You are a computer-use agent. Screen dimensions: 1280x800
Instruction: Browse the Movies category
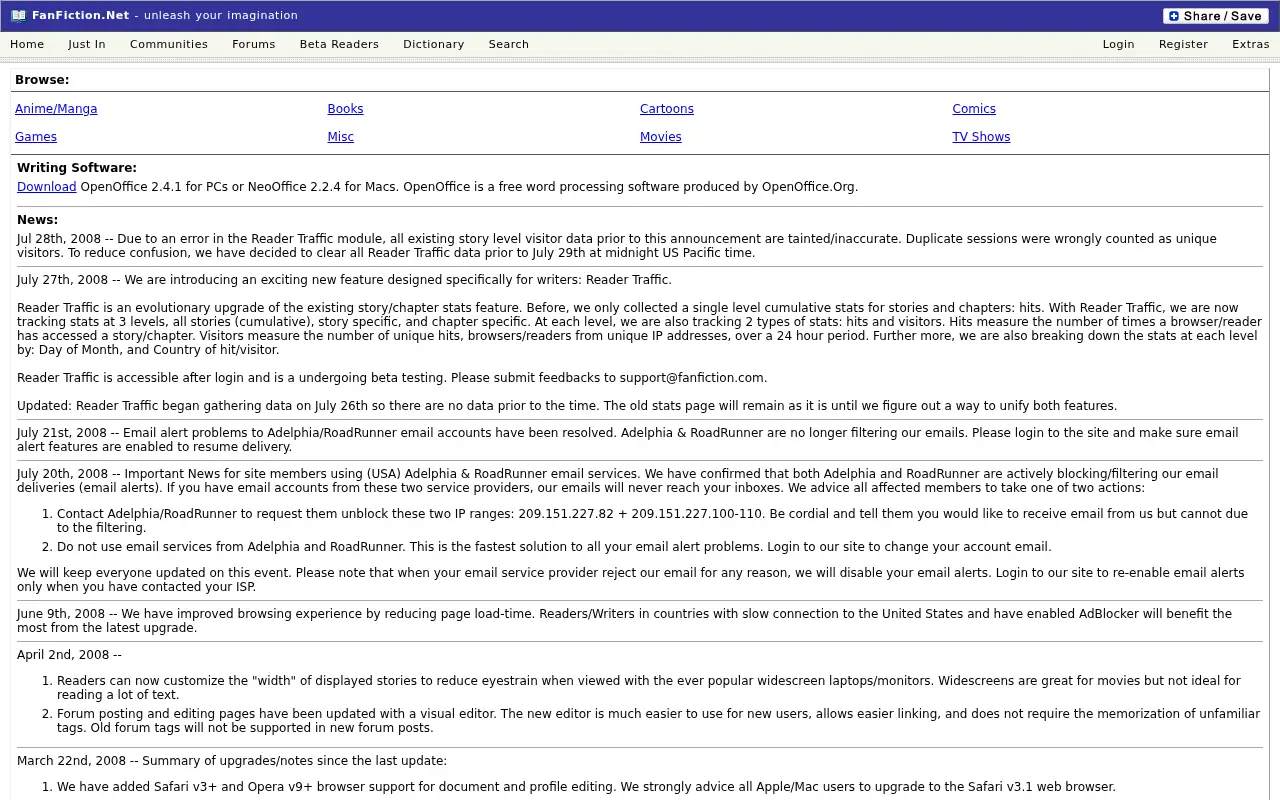click(661, 137)
